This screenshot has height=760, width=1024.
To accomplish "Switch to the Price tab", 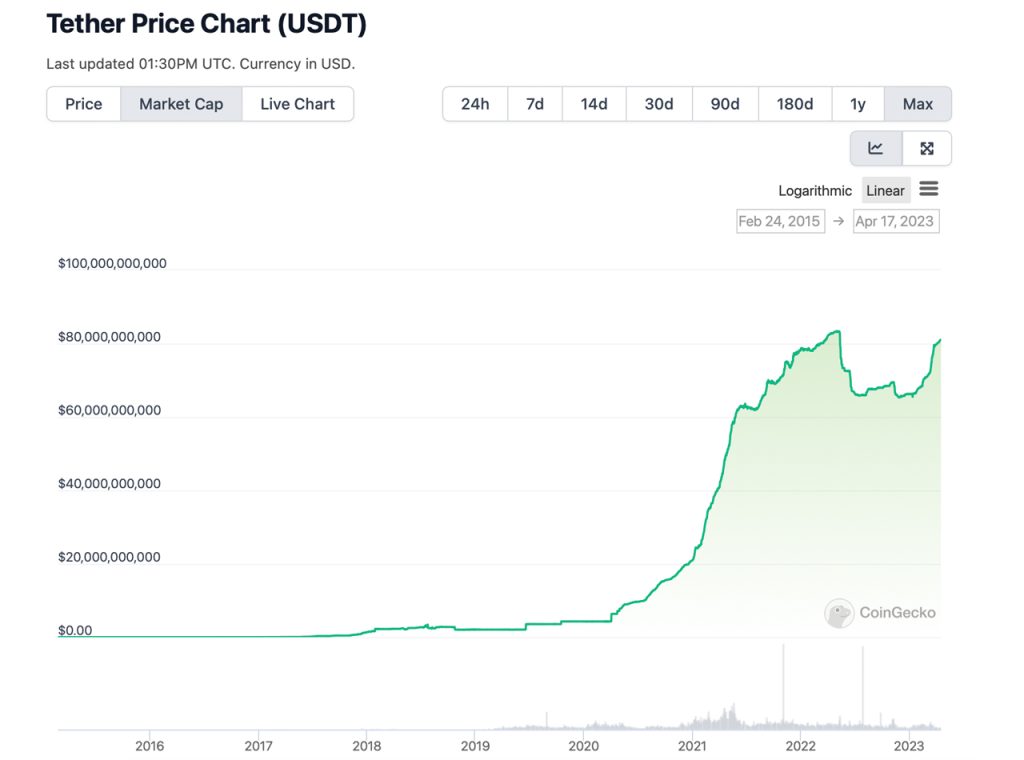I will tap(84, 103).
